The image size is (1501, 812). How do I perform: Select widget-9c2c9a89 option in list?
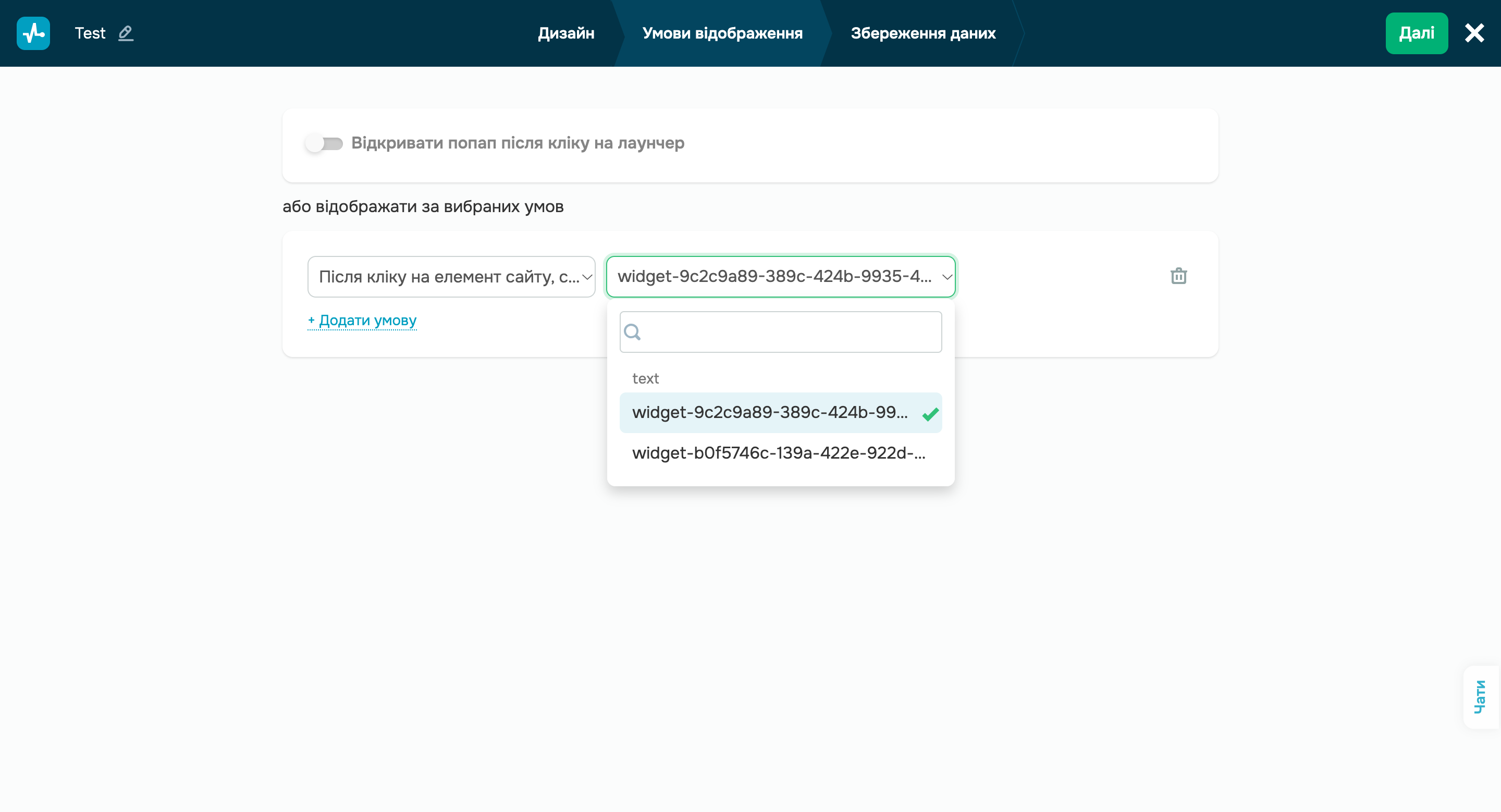tap(769, 412)
